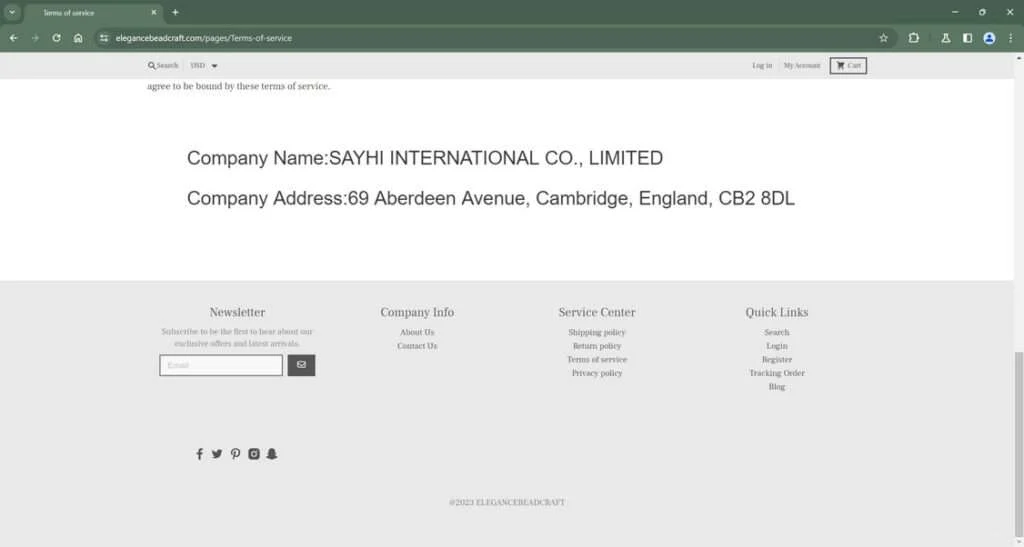
Task: Open the Chrome profile avatar
Action: pyautogui.click(x=989, y=38)
